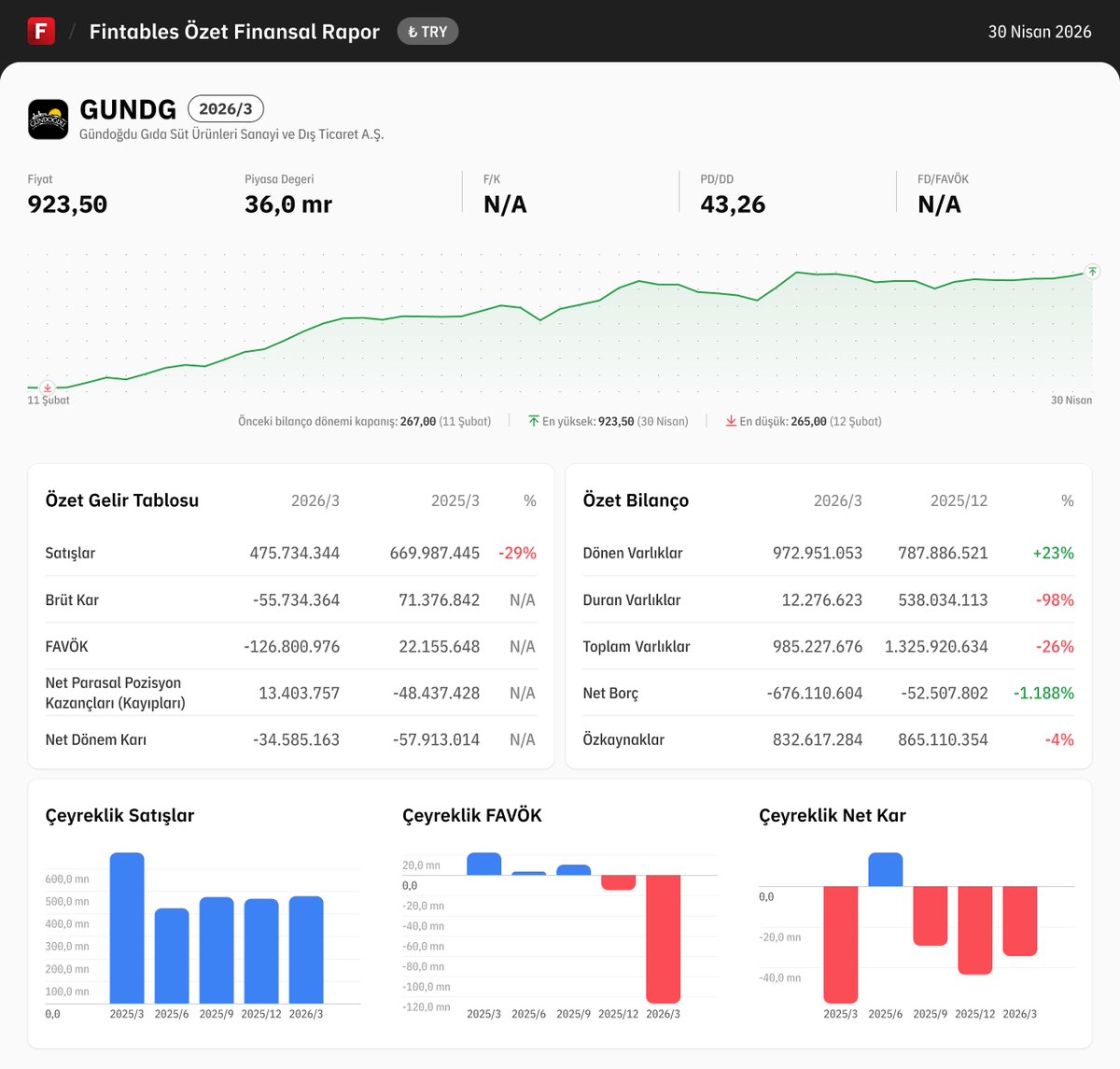Click Satışlar 2026/3 value 475.734.344
Screen dimensions: 1120x1069
click(295, 553)
